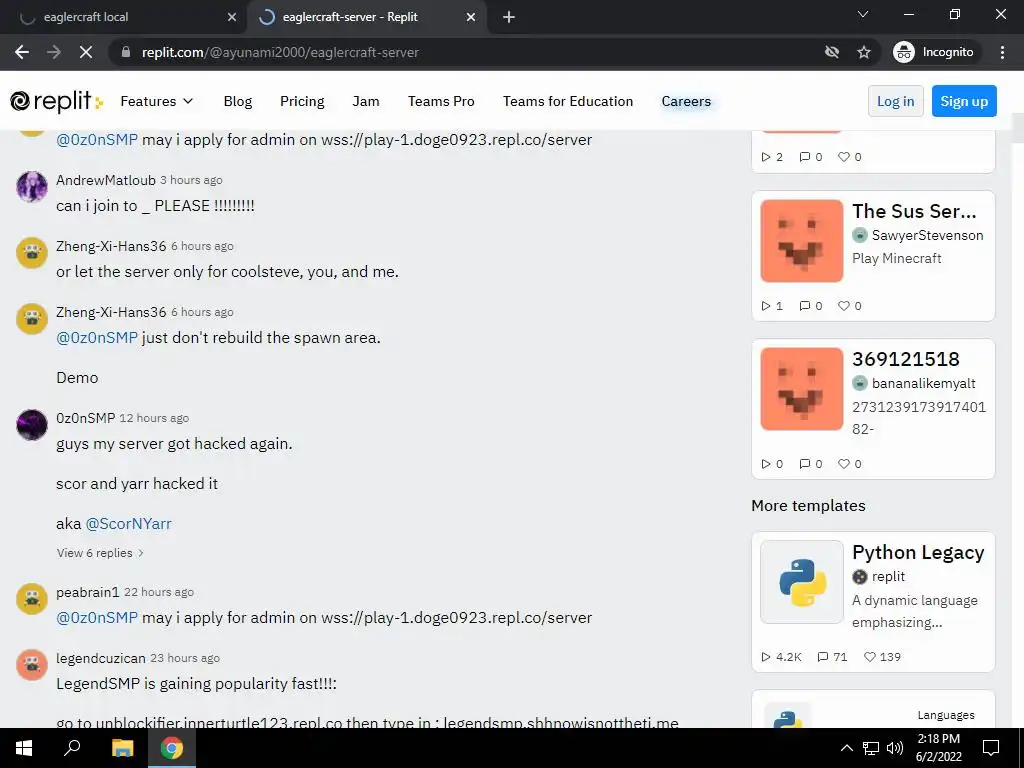Open the Windows Start menu
The image size is (1024, 768).
(24, 748)
